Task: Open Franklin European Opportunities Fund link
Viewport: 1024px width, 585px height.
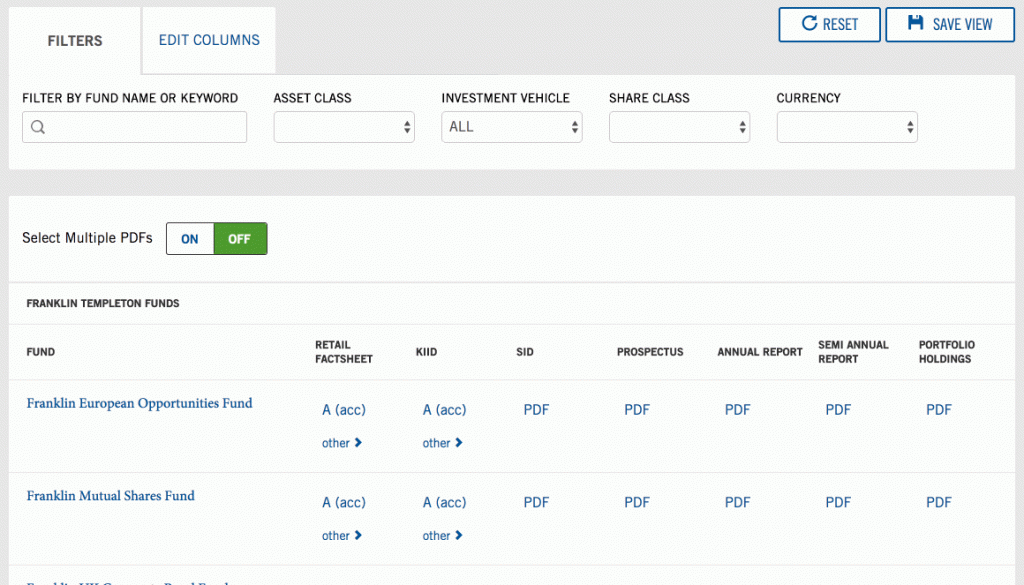Action: (x=139, y=403)
